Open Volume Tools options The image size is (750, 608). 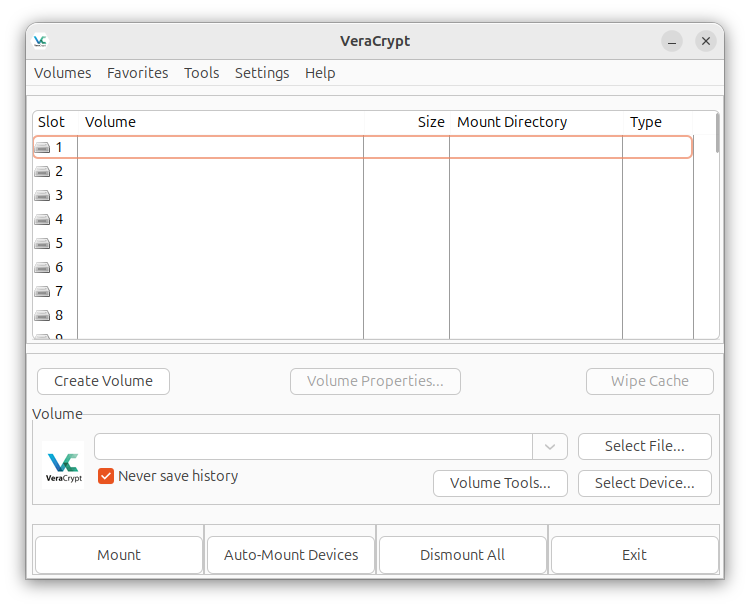tap(500, 483)
